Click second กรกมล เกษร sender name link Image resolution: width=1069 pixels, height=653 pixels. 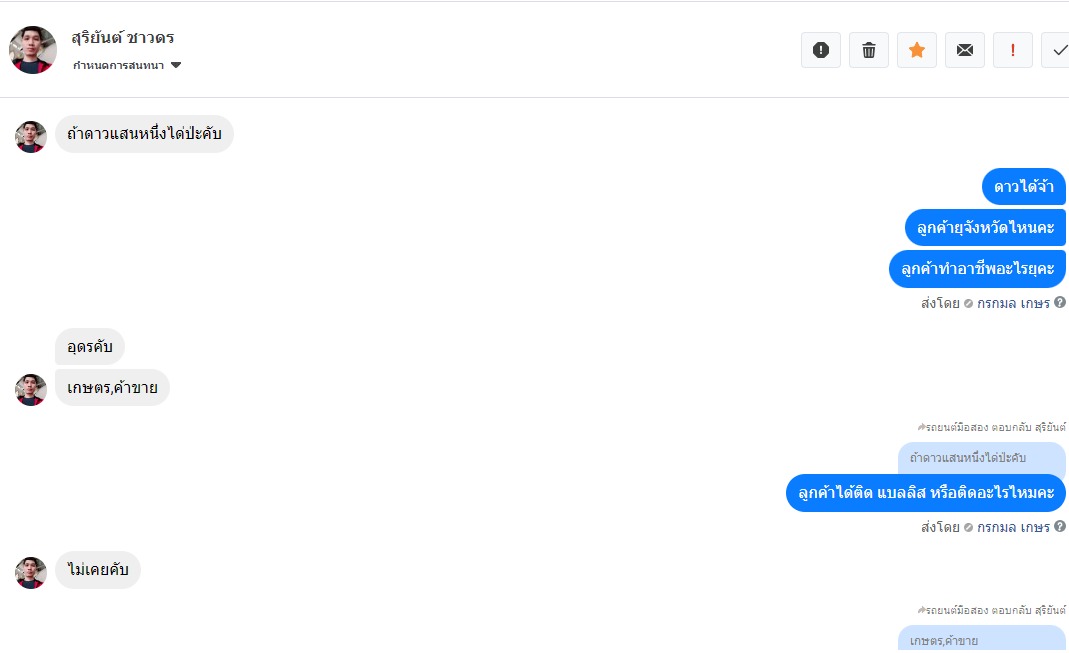(x=1013, y=527)
